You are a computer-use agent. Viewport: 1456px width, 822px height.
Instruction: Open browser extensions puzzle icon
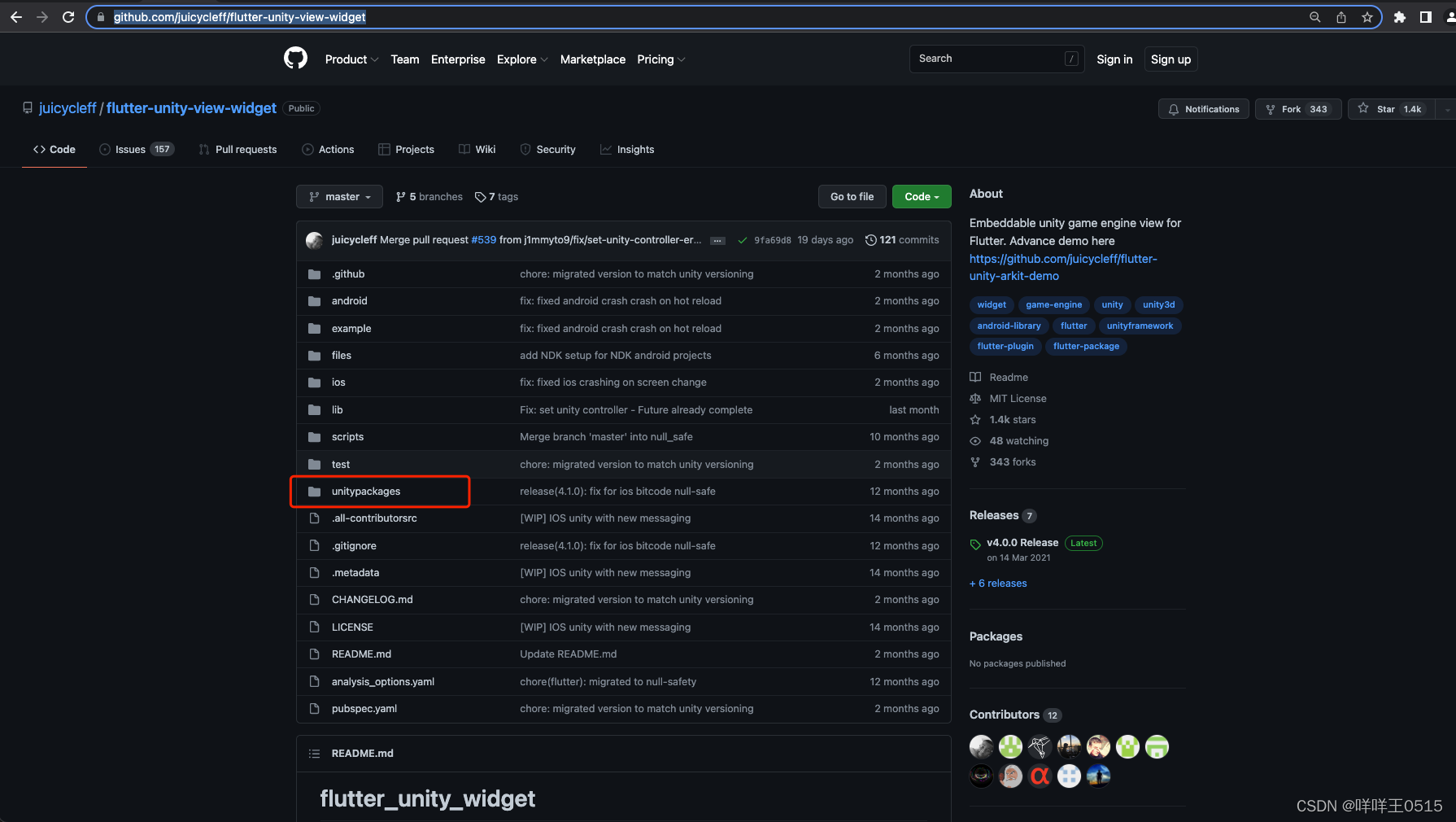click(x=1400, y=17)
